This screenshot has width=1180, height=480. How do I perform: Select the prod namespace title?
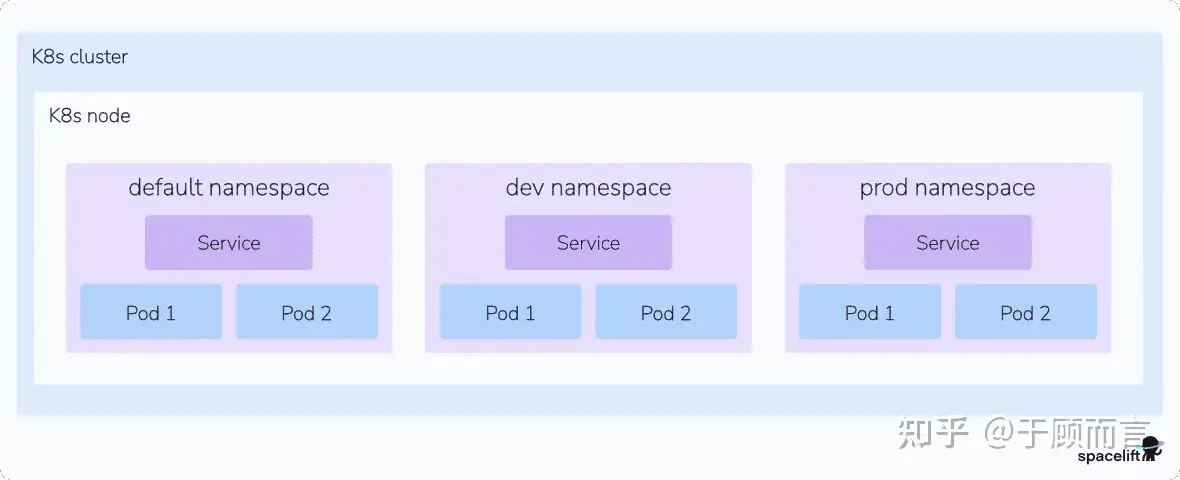[x=947, y=188]
